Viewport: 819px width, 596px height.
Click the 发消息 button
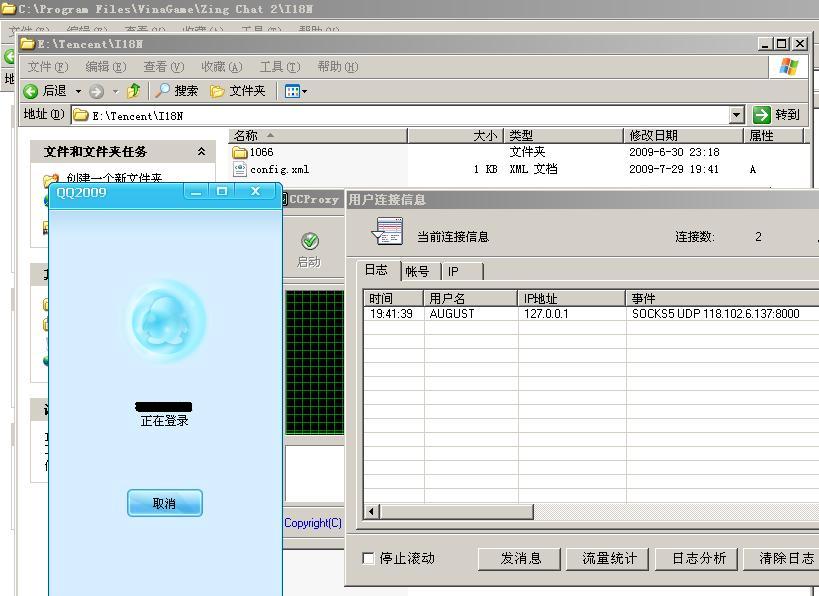pos(519,558)
